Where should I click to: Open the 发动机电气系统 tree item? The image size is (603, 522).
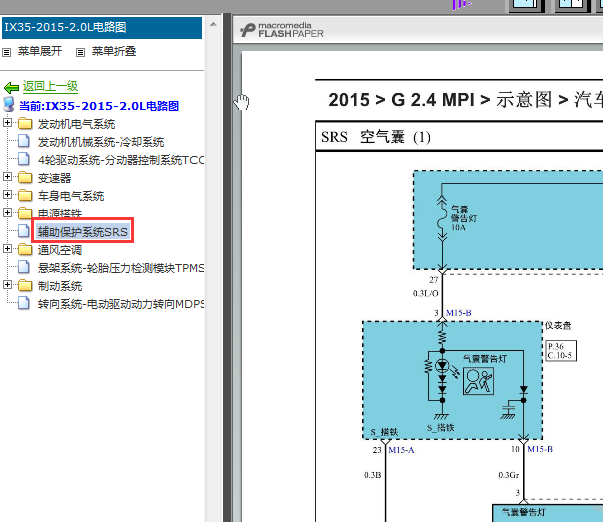coord(76,124)
